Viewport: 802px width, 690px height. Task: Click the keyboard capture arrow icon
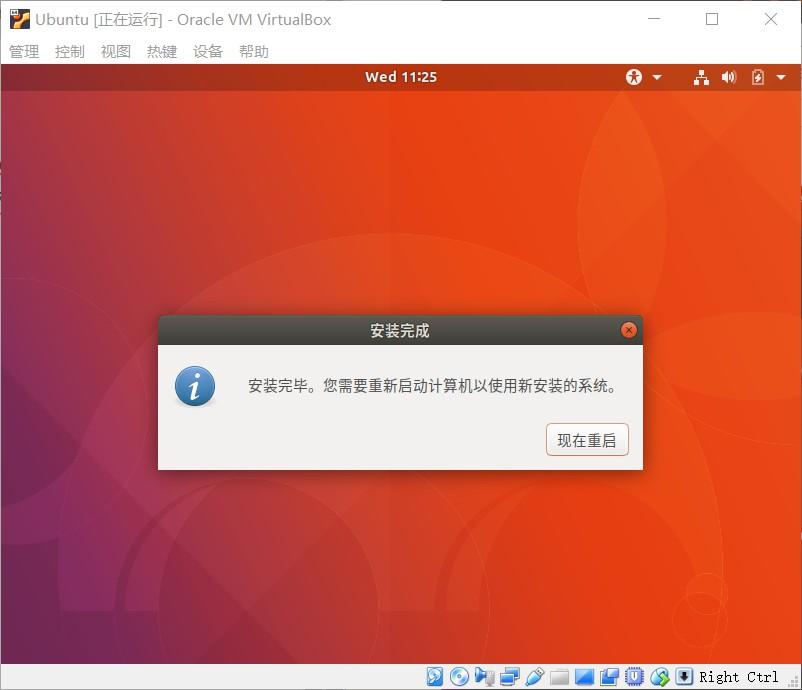684,676
